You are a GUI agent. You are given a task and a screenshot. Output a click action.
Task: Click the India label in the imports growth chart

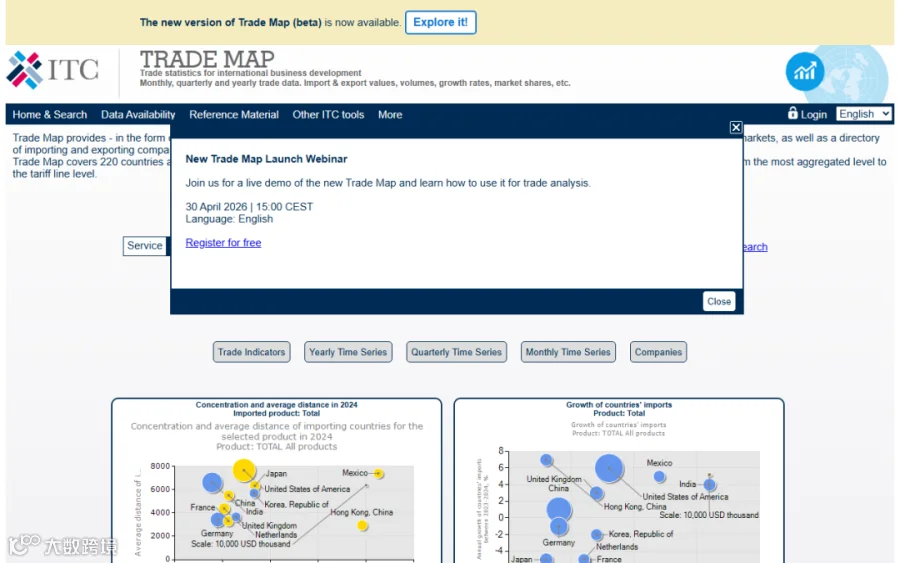pyautogui.click(x=688, y=484)
